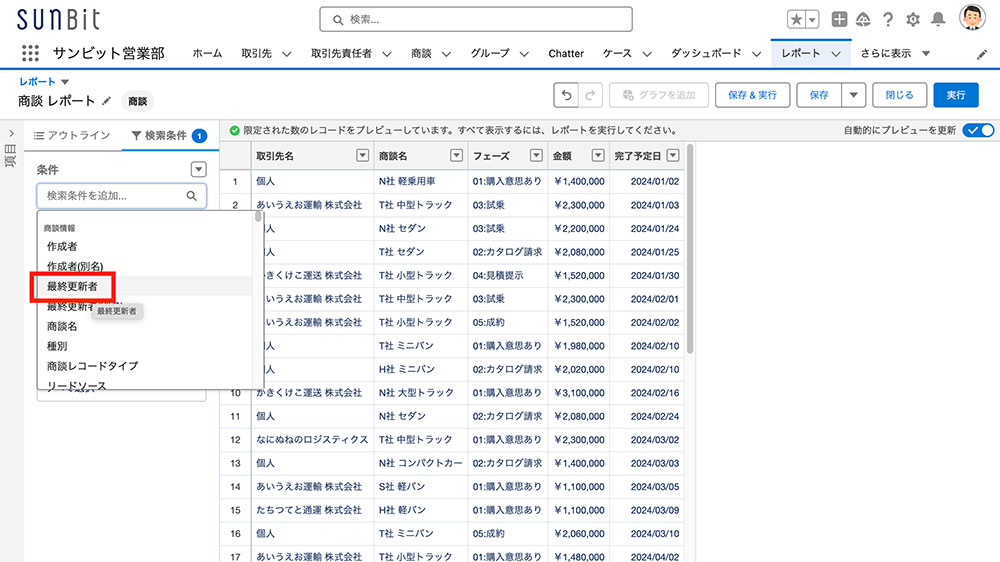Click the global actions plus icon
This screenshot has height=562, width=1000.
[839, 20]
